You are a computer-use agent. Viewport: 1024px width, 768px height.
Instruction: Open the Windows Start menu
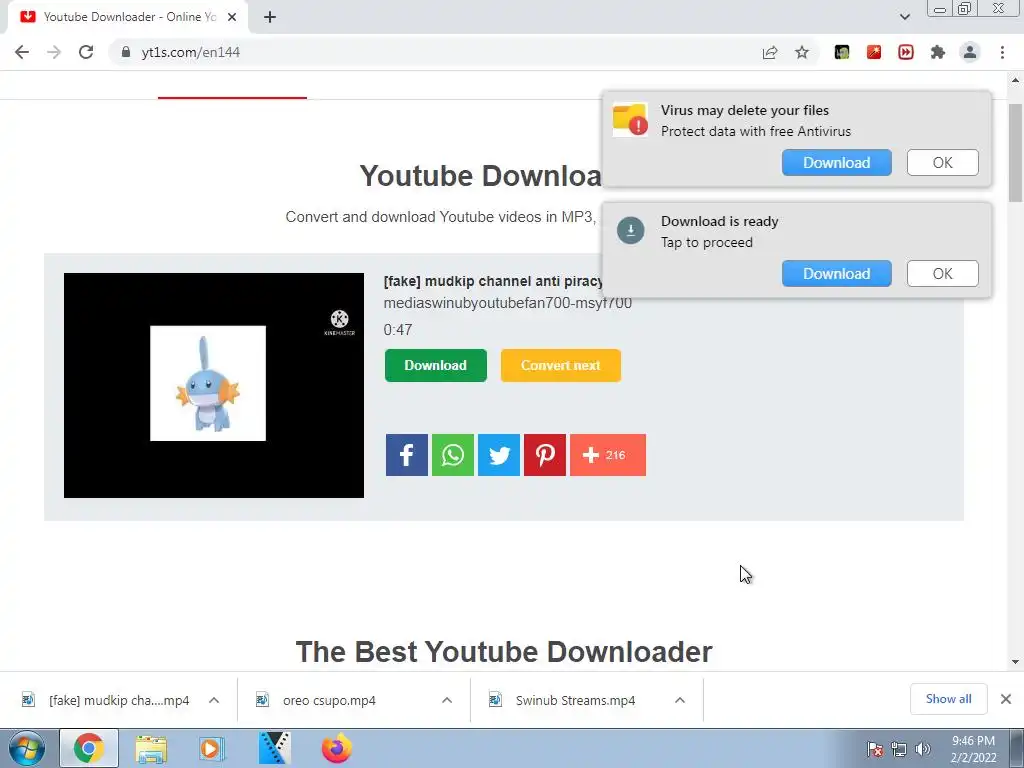tap(27, 748)
